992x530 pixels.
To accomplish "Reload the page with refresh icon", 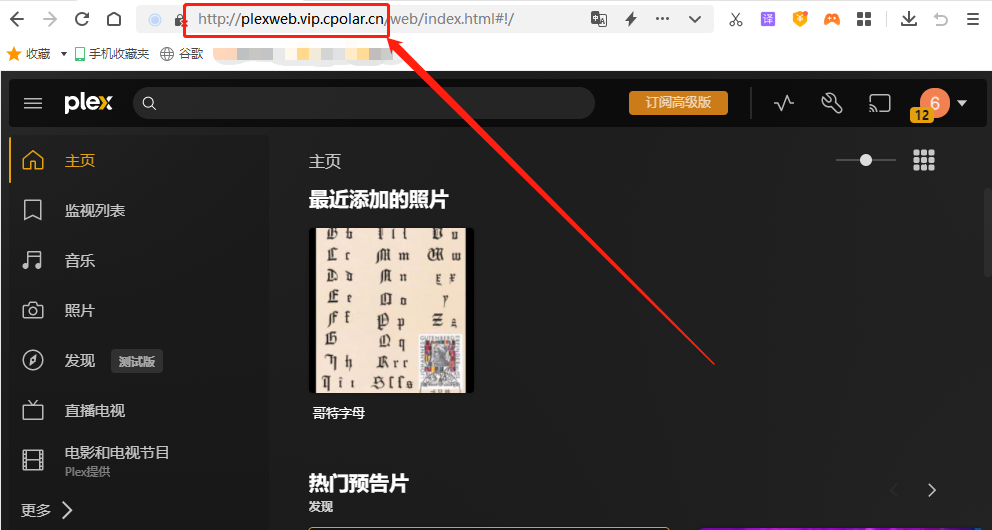I will 82,20.
